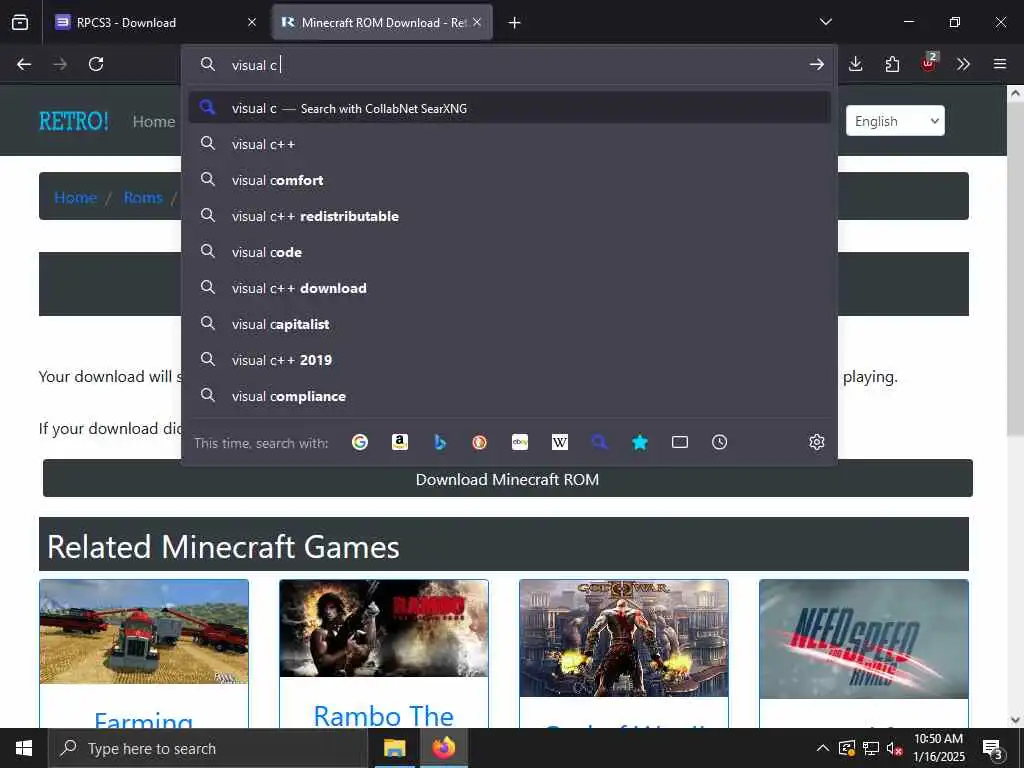Open Windows Start menu
1024x768 pixels.
coord(24,748)
